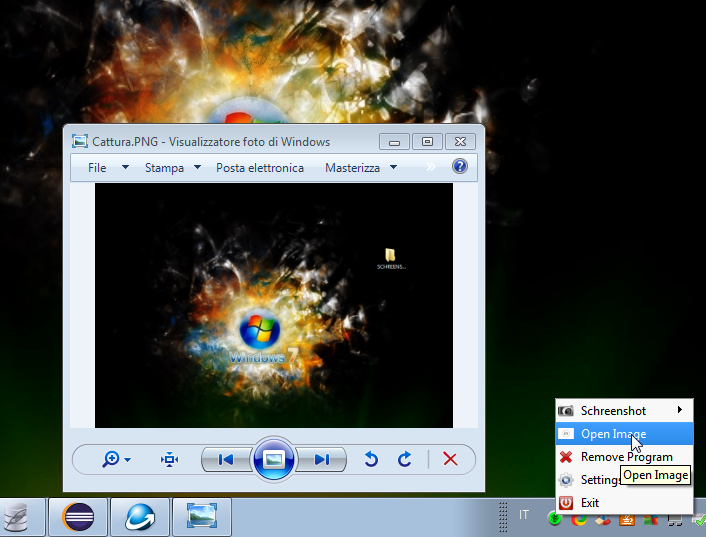Switch to Photo Viewer taskbar button

202,517
